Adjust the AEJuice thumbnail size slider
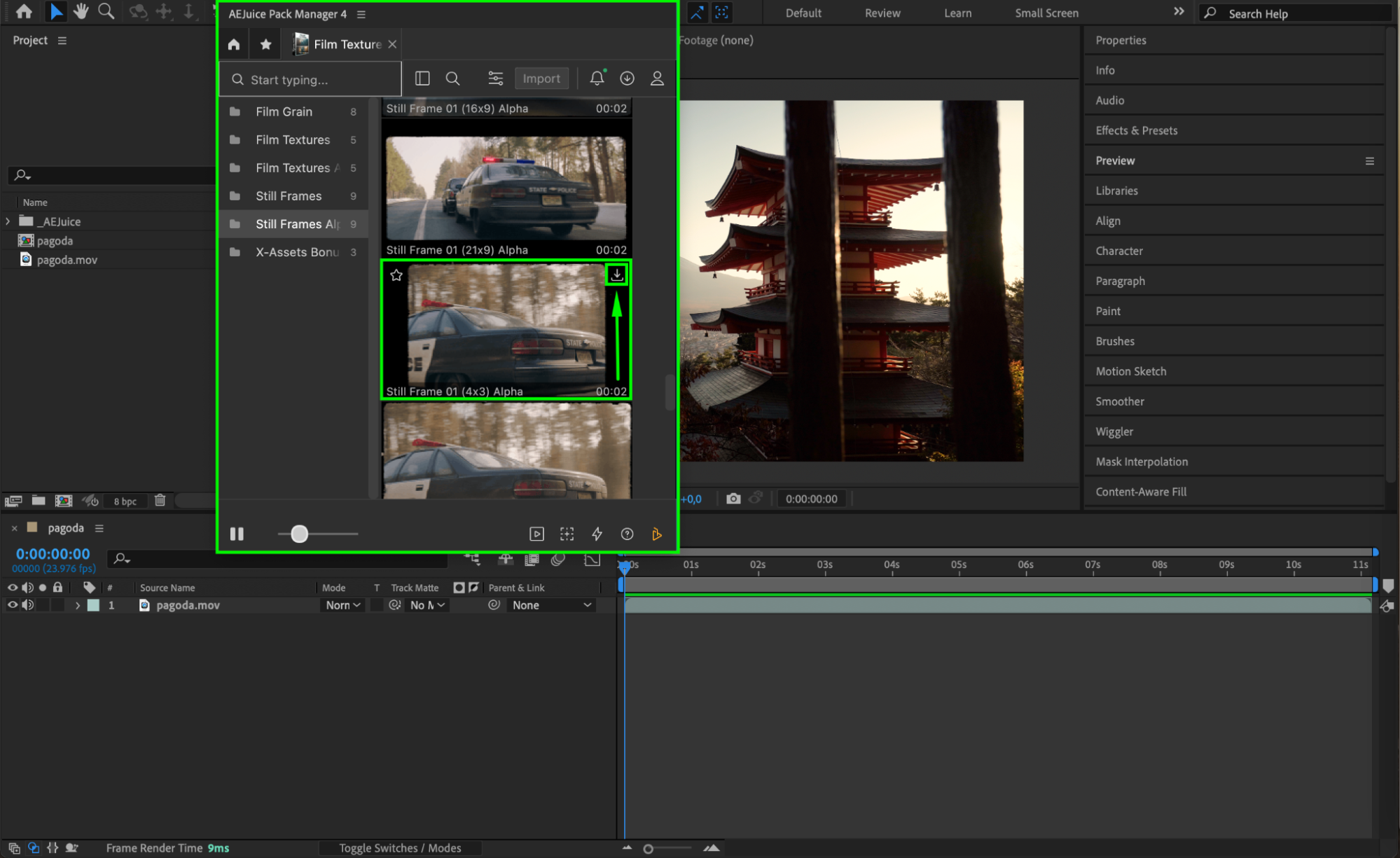 (x=299, y=534)
